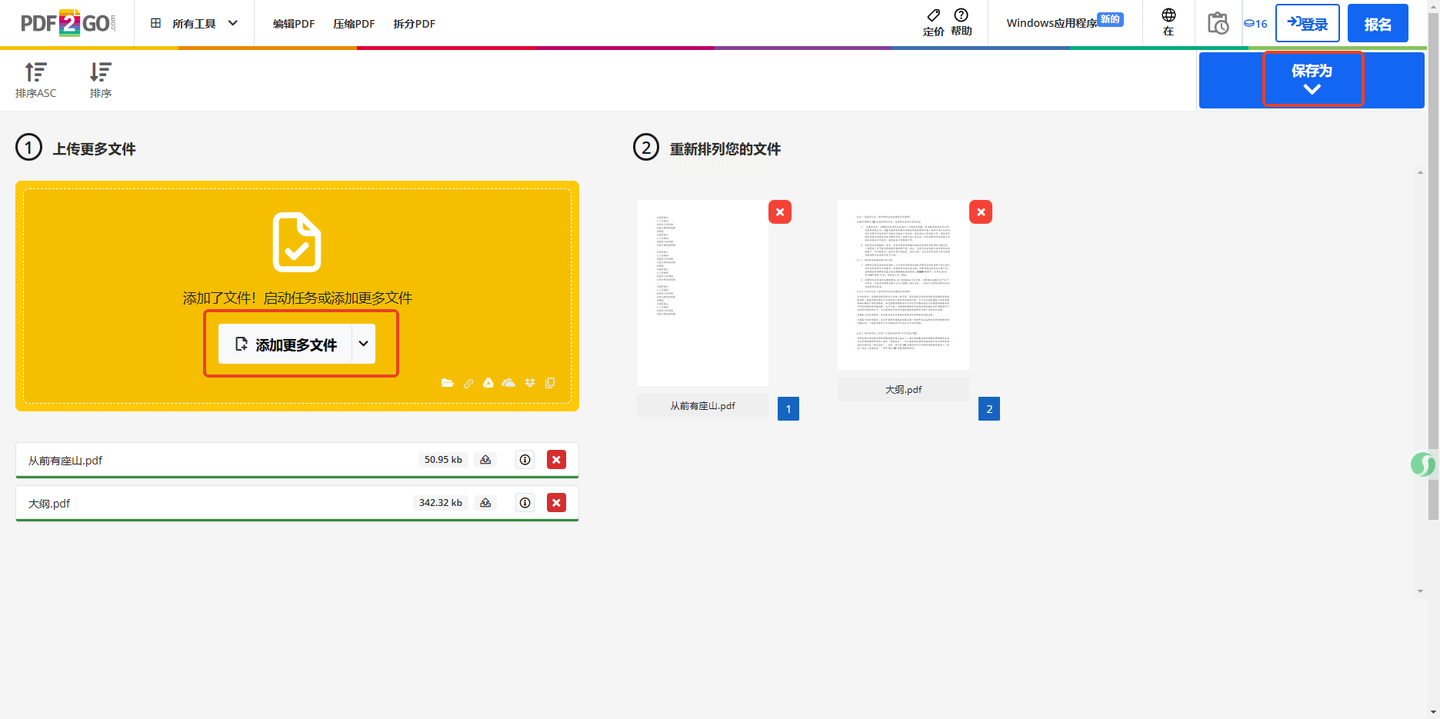Image resolution: width=1440 pixels, height=719 pixels.
Task: Select the 大纲.pdf page thumbnail
Action: click(x=903, y=285)
